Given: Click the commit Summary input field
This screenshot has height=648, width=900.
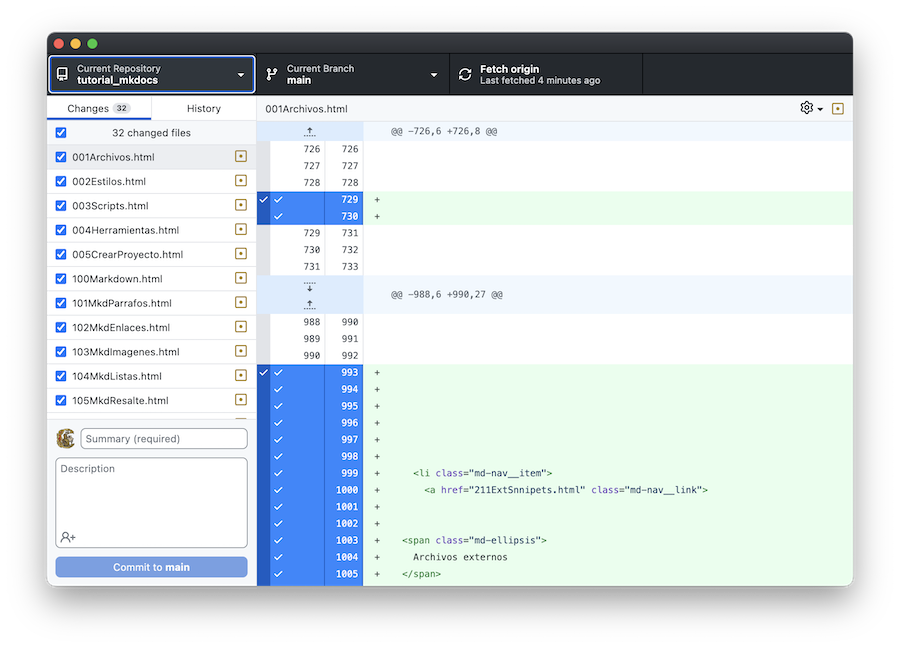Looking at the screenshot, I should pyautogui.click(x=164, y=438).
